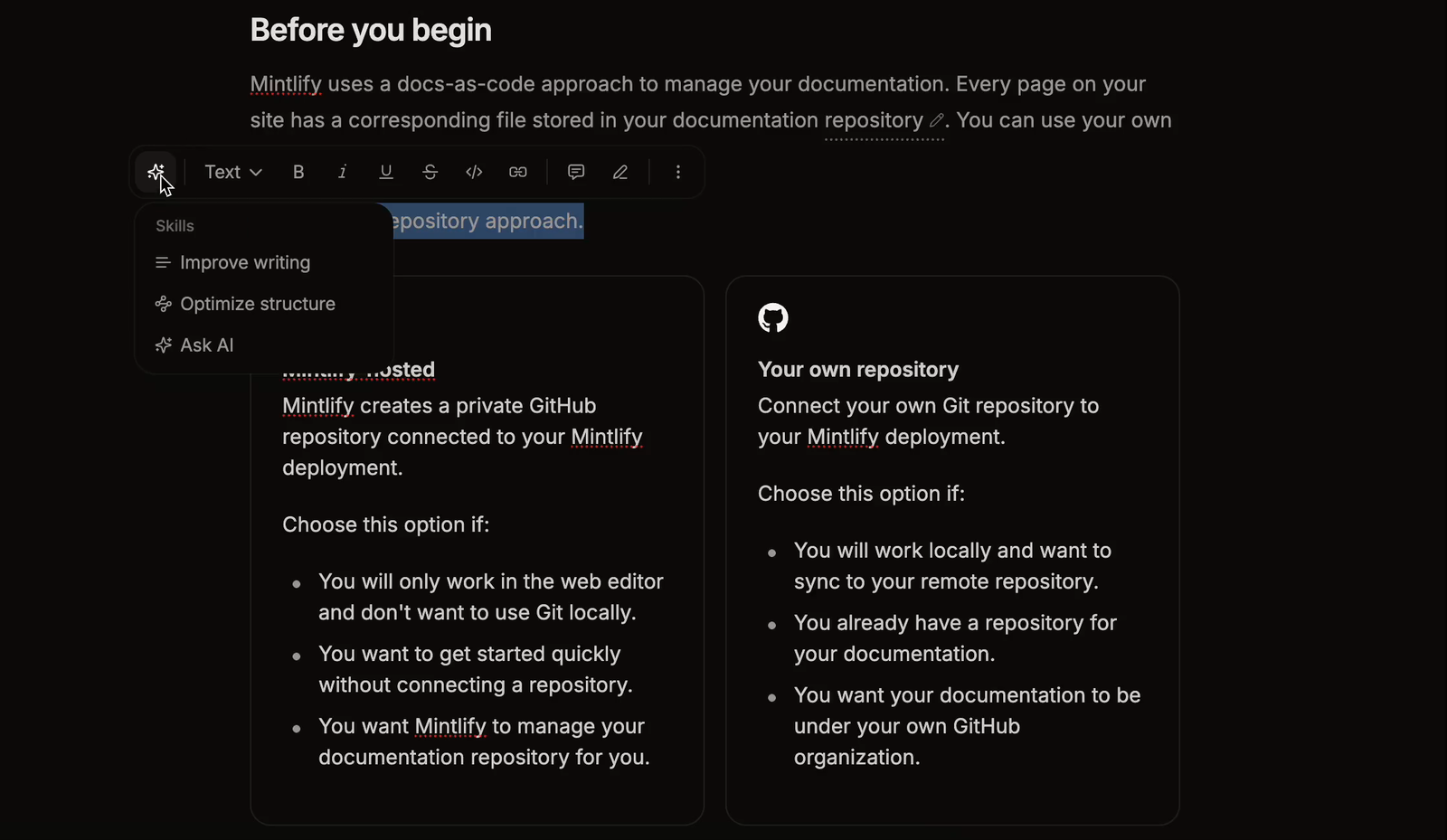Viewport: 1447px width, 840px height.
Task: Click the highlighted text 'epository approach.'
Action: pos(488,221)
